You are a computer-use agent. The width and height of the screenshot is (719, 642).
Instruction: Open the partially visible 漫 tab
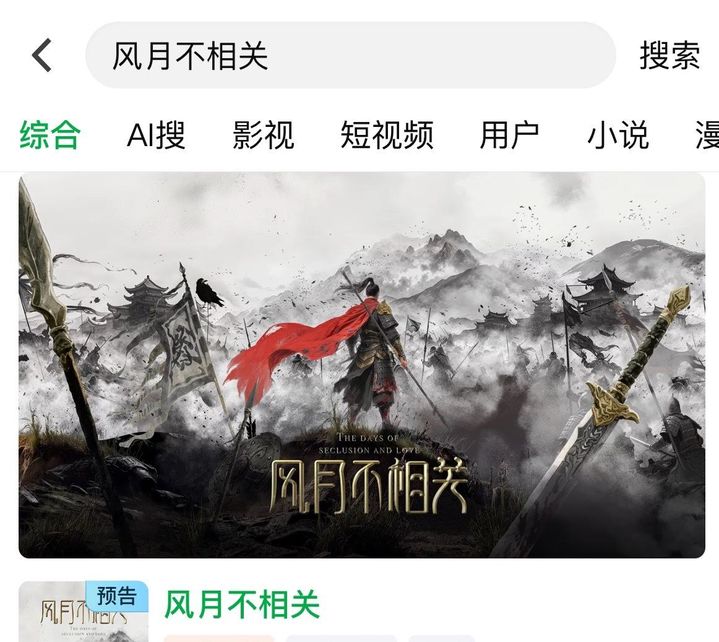[707, 135]
